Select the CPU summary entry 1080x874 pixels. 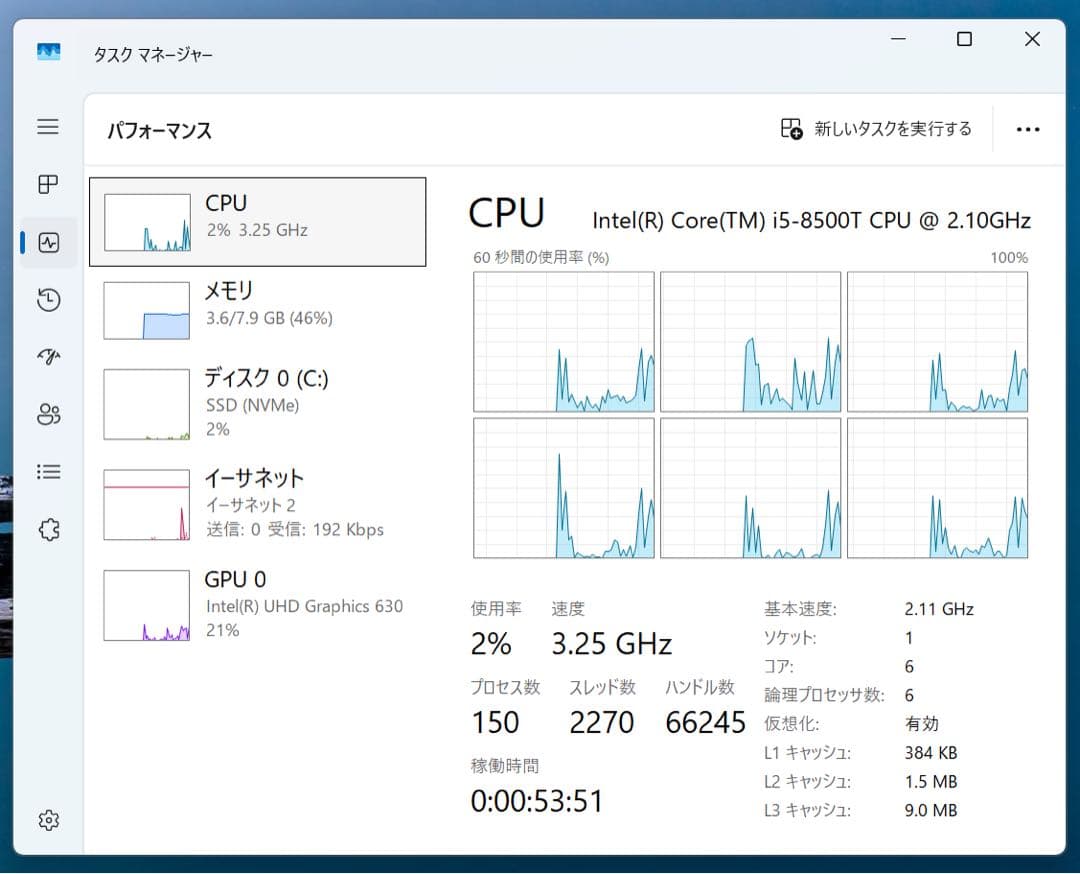pyautogui.click(x=258, y=221)
